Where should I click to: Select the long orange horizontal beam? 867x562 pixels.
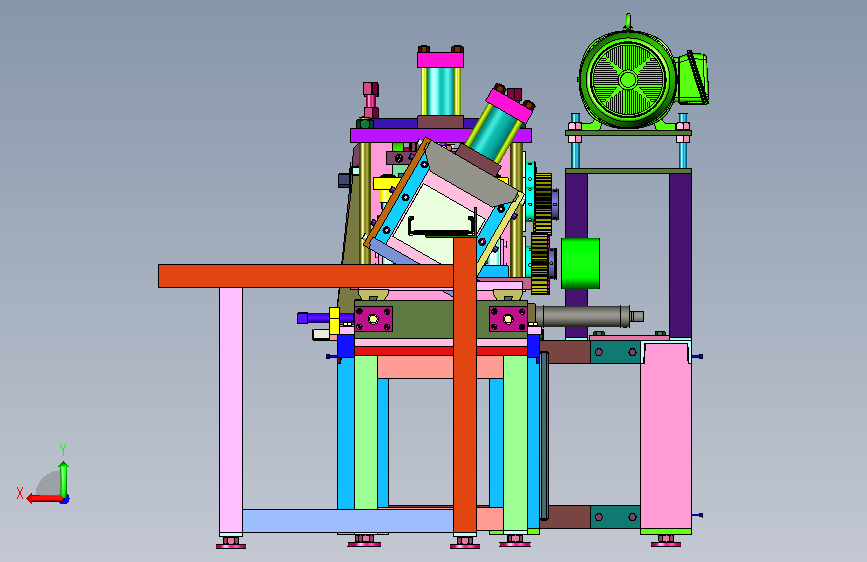(x=306, y=276)
